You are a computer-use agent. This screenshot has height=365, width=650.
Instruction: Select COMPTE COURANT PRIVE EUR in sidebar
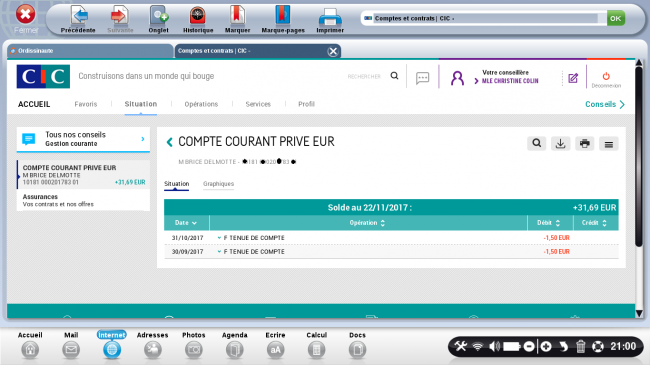coord(83,175)
